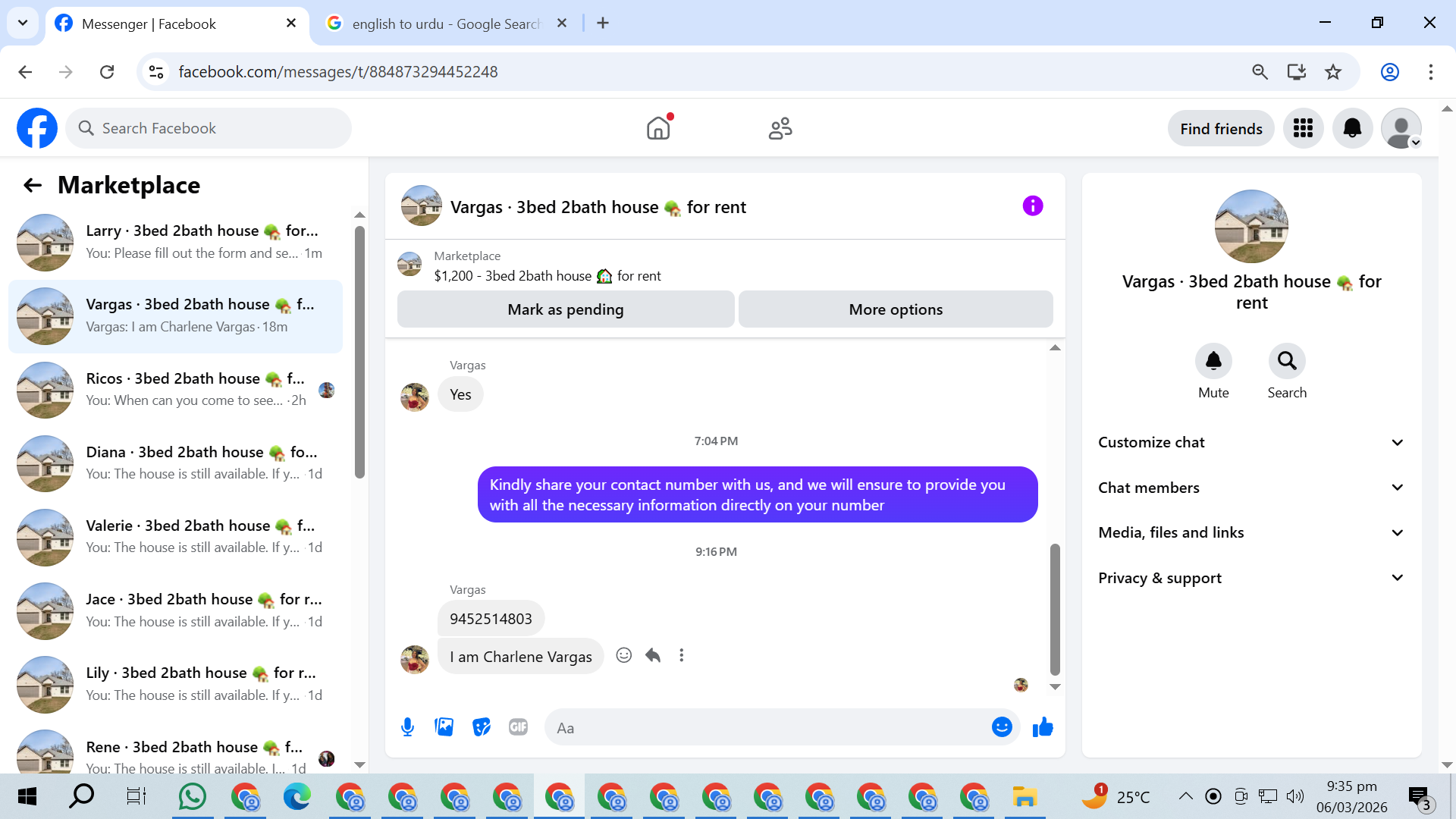Image resolution: width=1456 pixels, height=819 pixels.
Task: Attach a photo using image icon
Action: [x=444, y=727]
